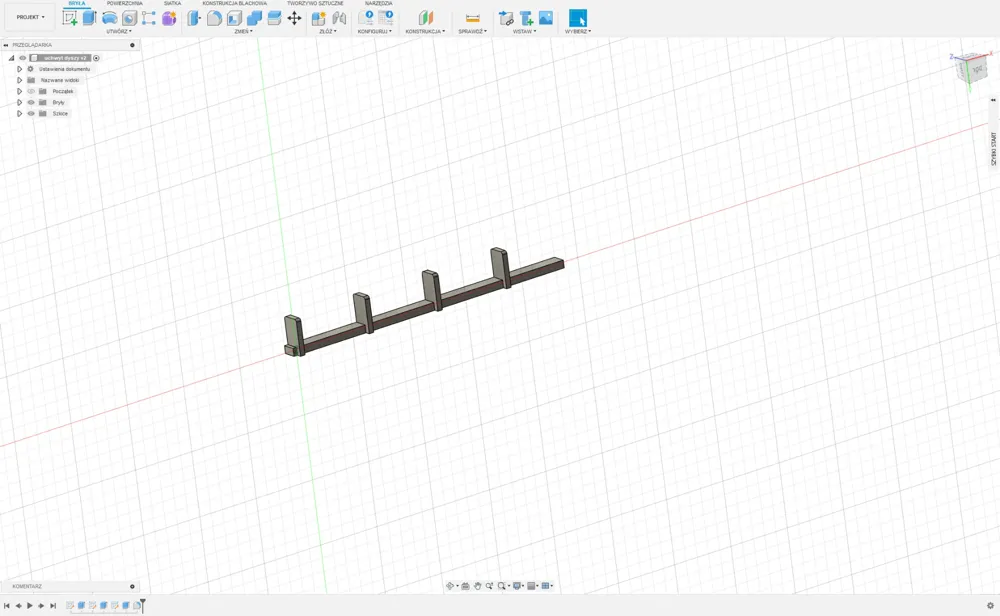Click the ViewCube in the corner
This screenshot has width=1000, height=616.
pyautogui.click(x=973, y=68)
